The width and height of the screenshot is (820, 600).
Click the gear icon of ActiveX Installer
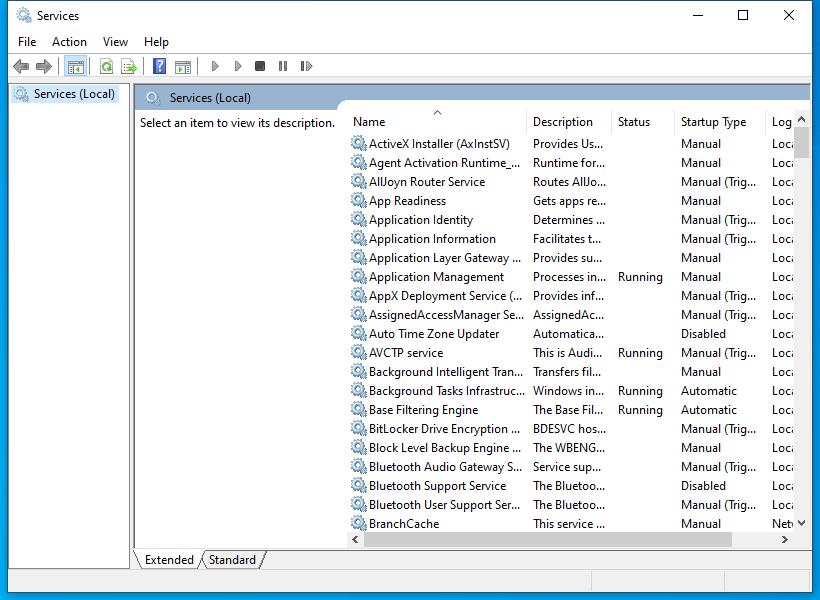[x=358, y=143]
